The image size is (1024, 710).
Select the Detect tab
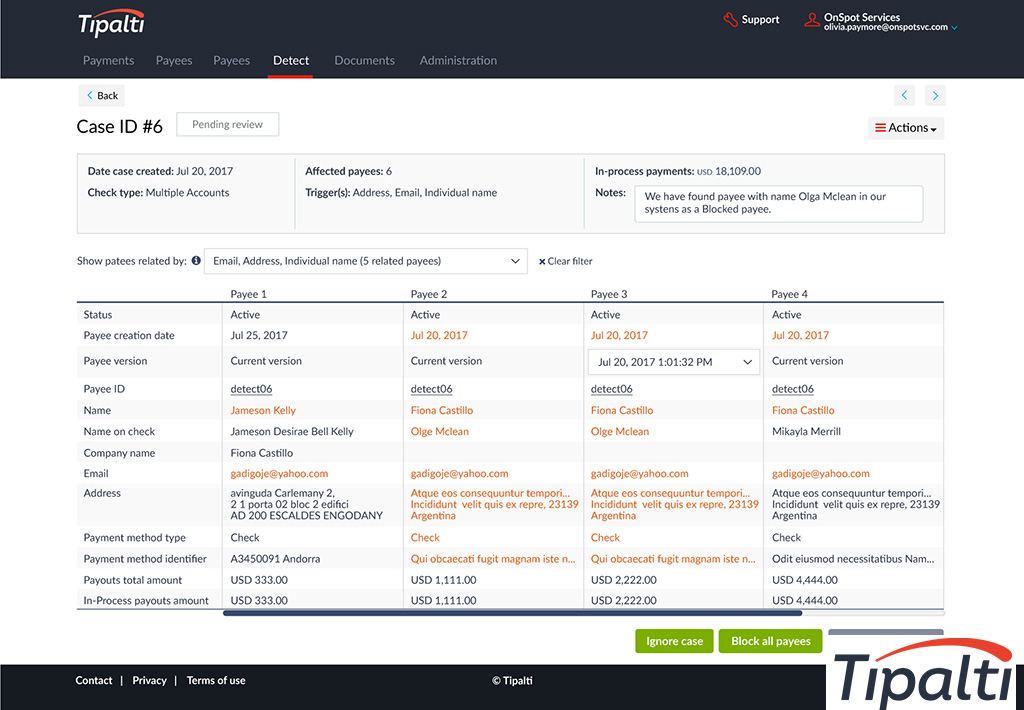[291, 60]
